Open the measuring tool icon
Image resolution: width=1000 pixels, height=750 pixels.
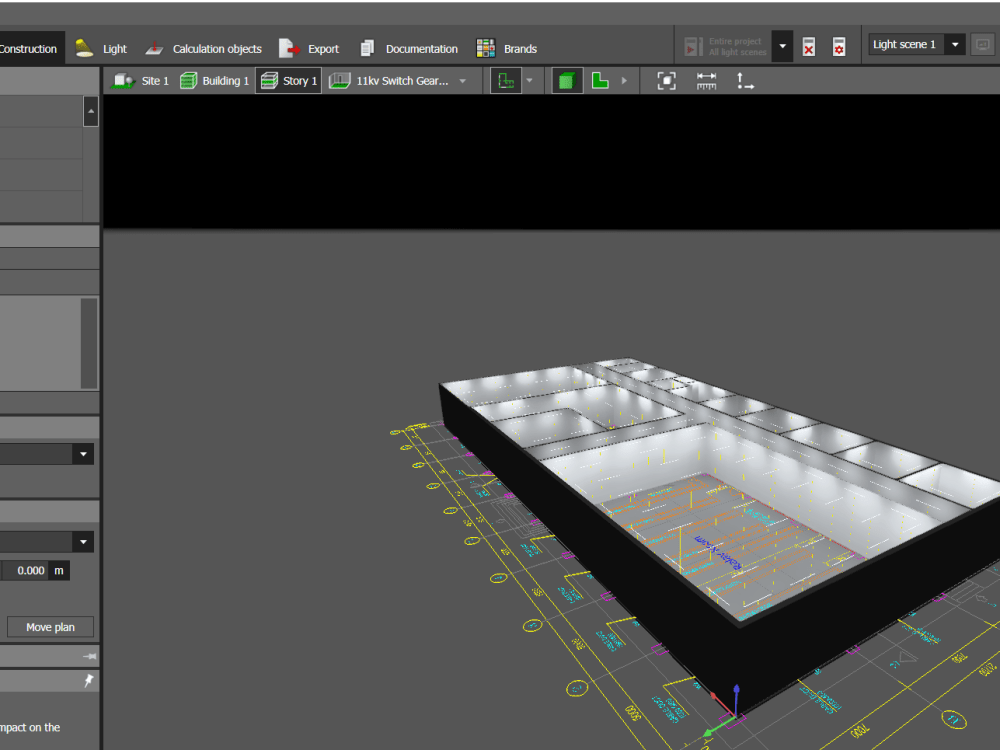point(706,80)
